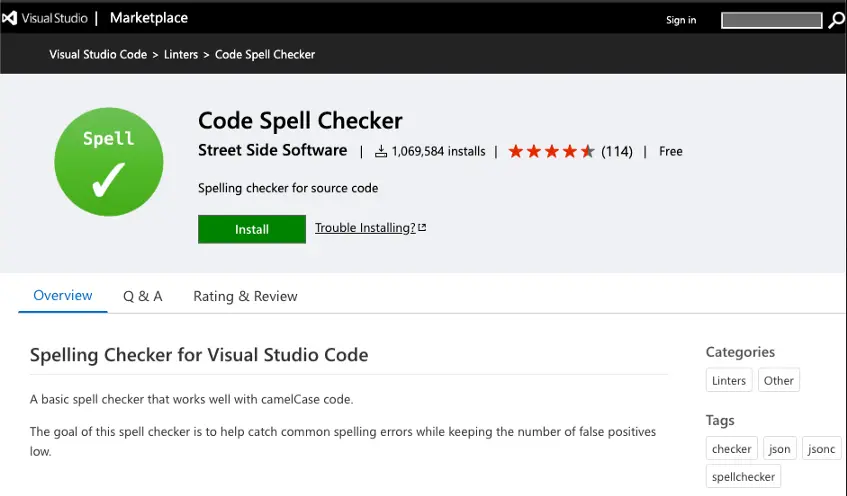Click Code Spell Checker breadcrumb
Image resolution: width=847 pixels, height=496 pixels.
pyautogui.click(x=265, y=55)
